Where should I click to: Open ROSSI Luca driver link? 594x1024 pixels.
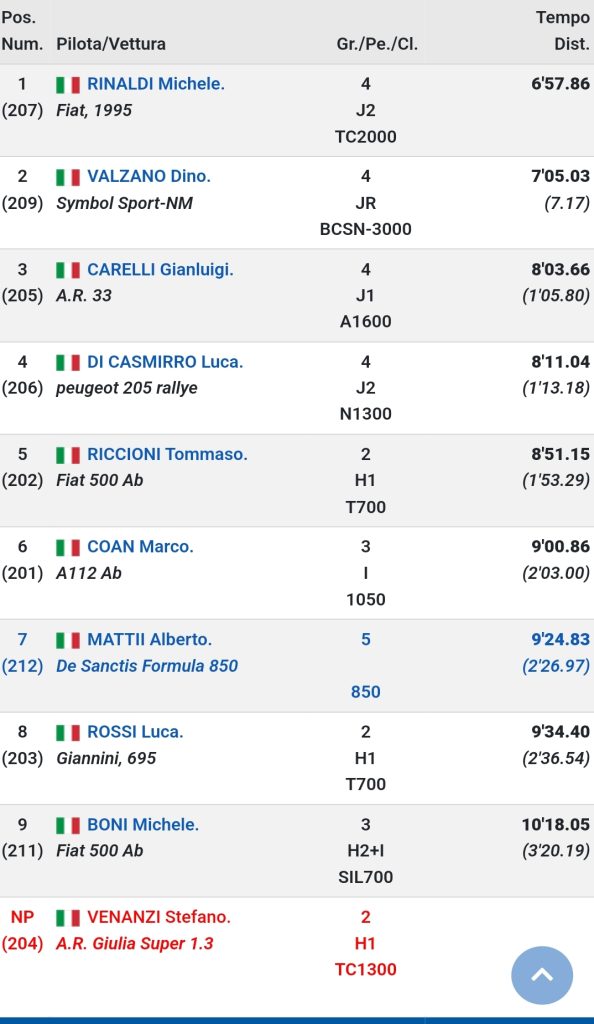coord(135,732)
